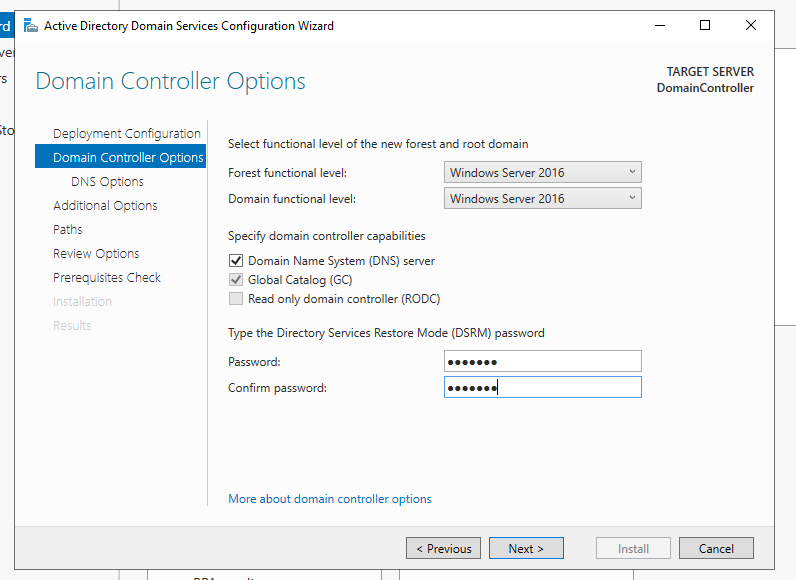796x580 pixels.
Task: Open the Paths step
Action: click(68, 230)
